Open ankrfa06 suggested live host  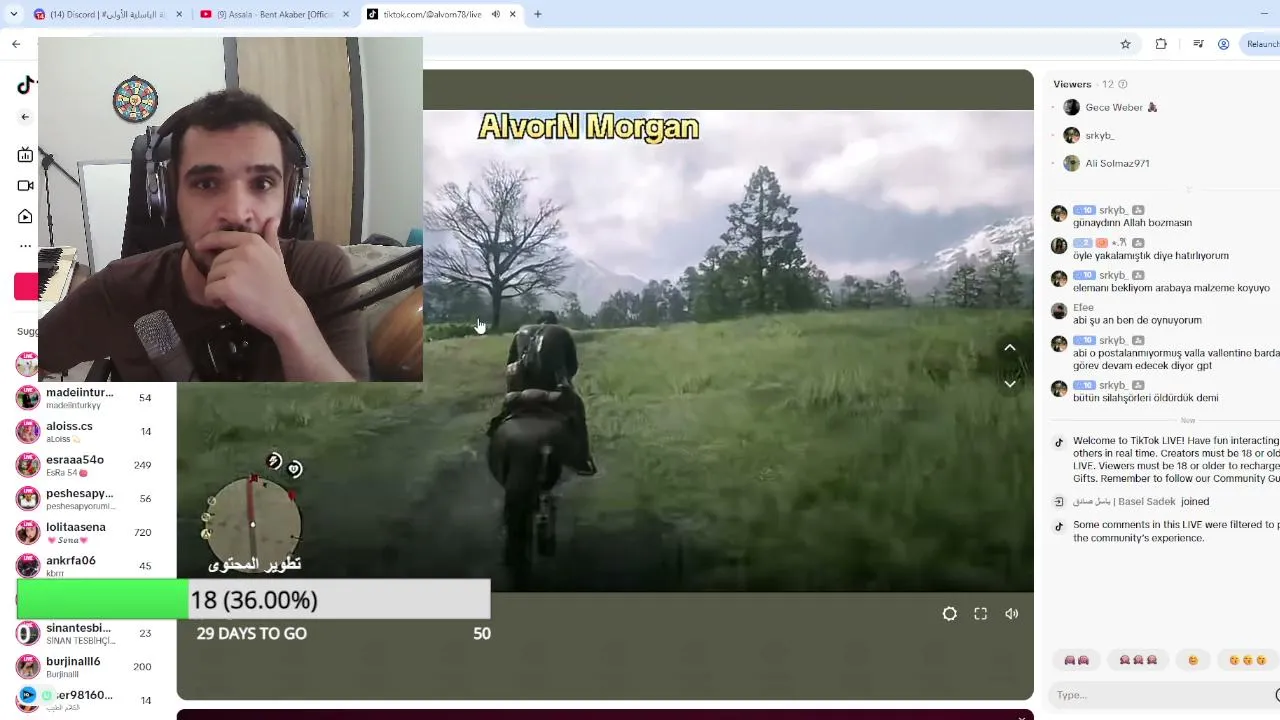tap(85, 565)
